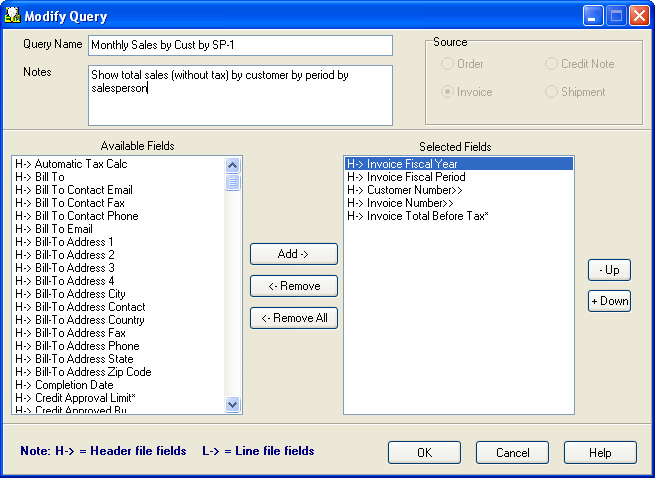
Task: Click the Query Name text field
Action: [x=240, y=45]
